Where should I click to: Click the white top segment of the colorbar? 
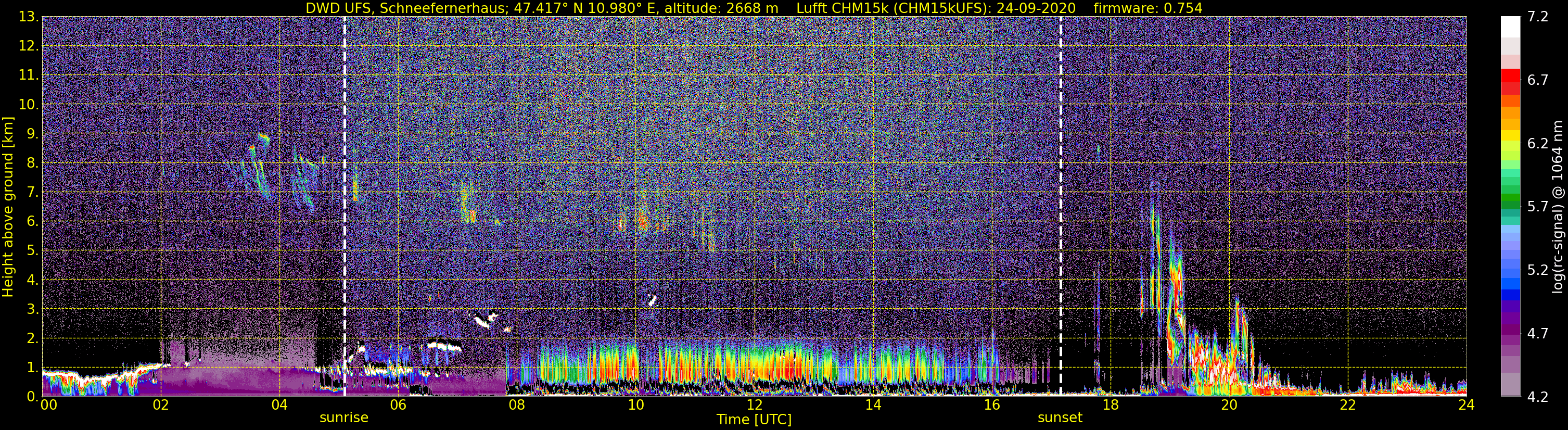point(1511,27)
